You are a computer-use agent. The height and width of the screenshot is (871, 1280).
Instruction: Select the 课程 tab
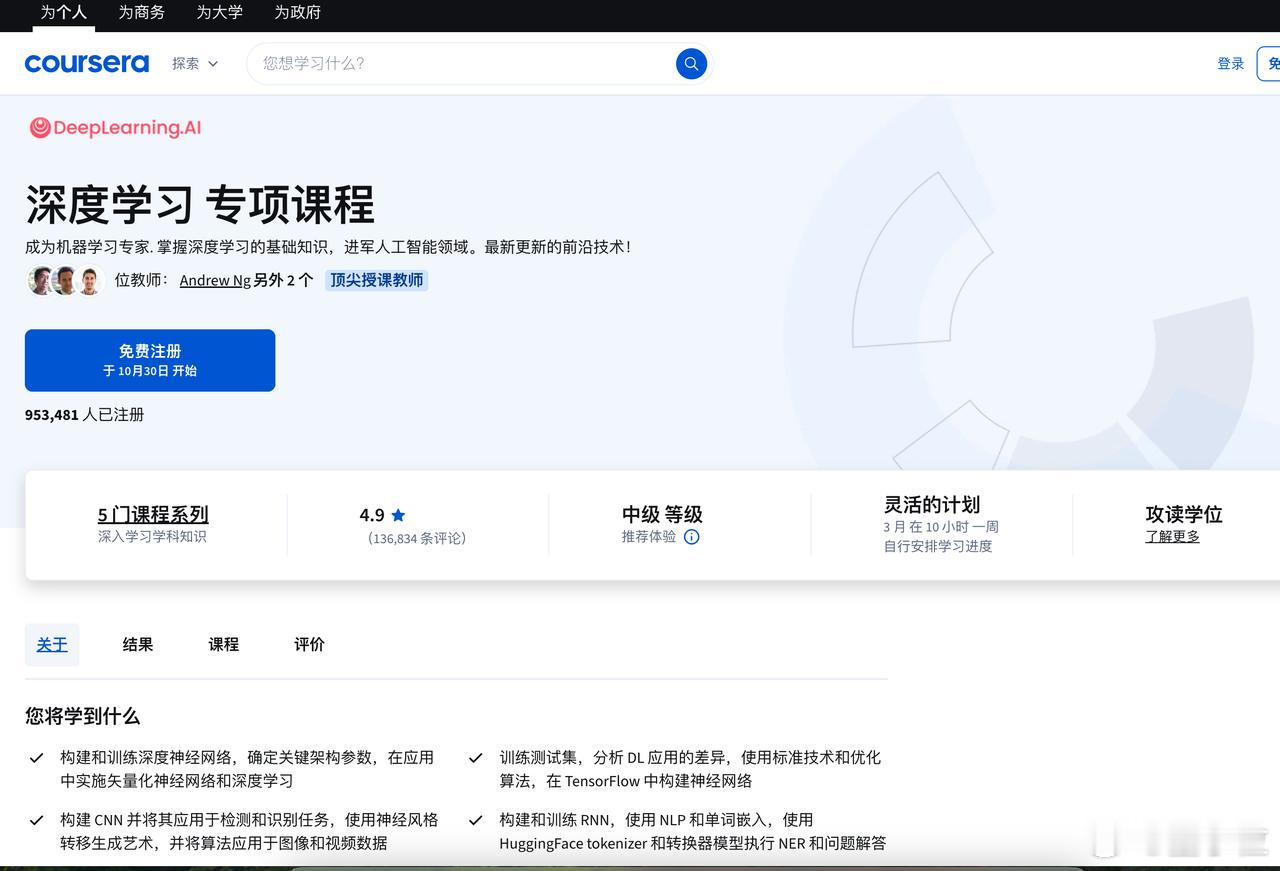click(x=224, y=645)
